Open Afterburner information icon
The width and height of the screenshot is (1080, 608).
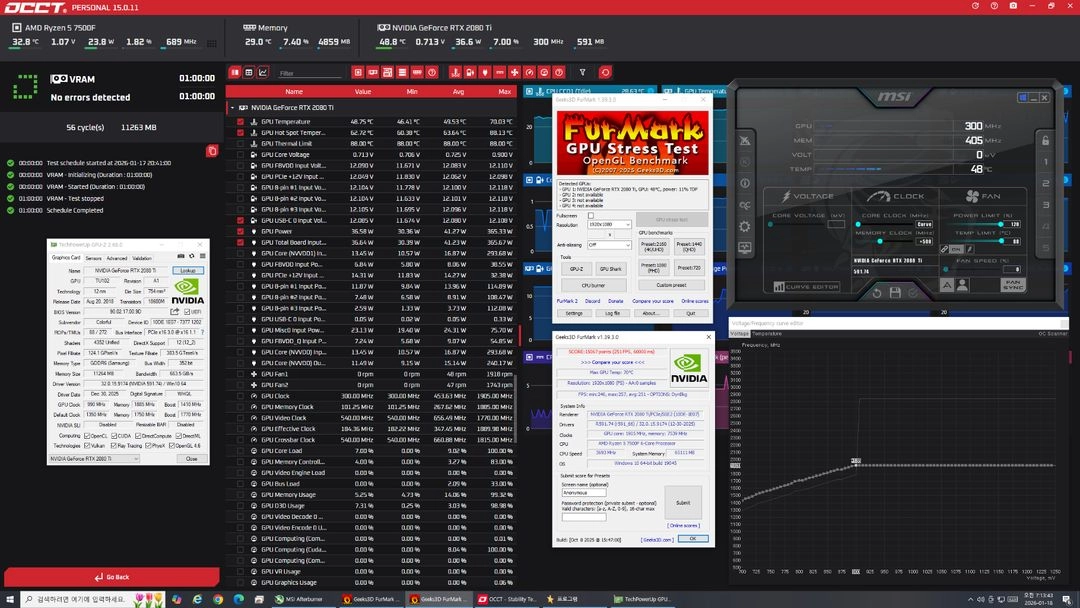tap(745, 183)
